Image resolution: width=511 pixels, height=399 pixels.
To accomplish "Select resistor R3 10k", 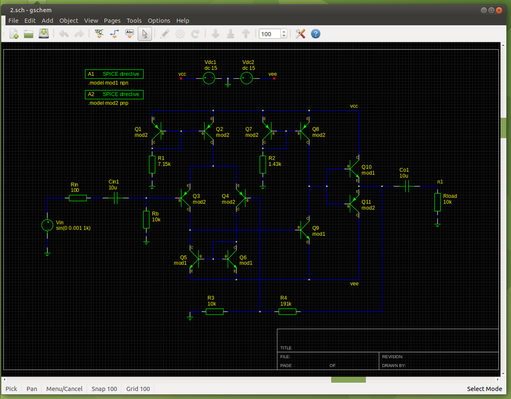I will tap(214, 312).
